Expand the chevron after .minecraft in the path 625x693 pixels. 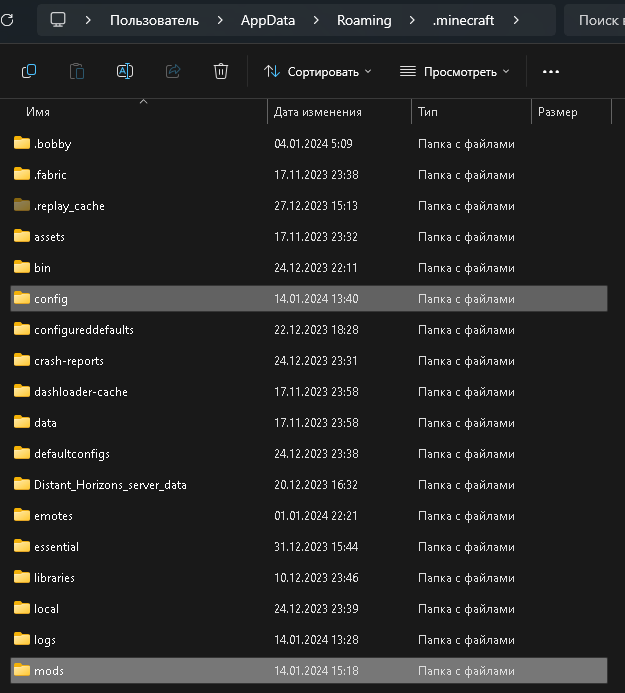(516, 20)
